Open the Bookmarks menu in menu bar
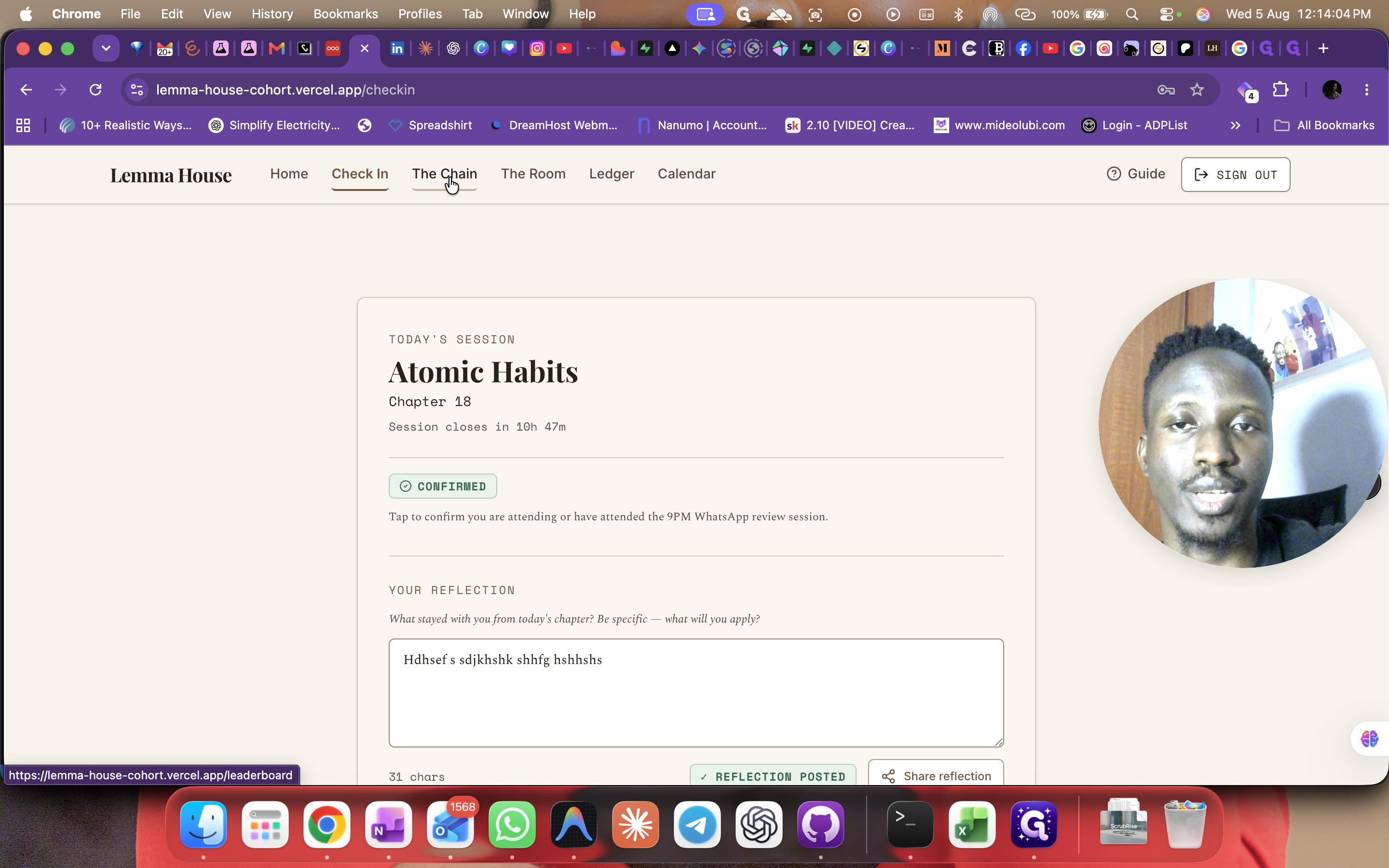Screen dimensions: 1389x868 pos(345,14)
